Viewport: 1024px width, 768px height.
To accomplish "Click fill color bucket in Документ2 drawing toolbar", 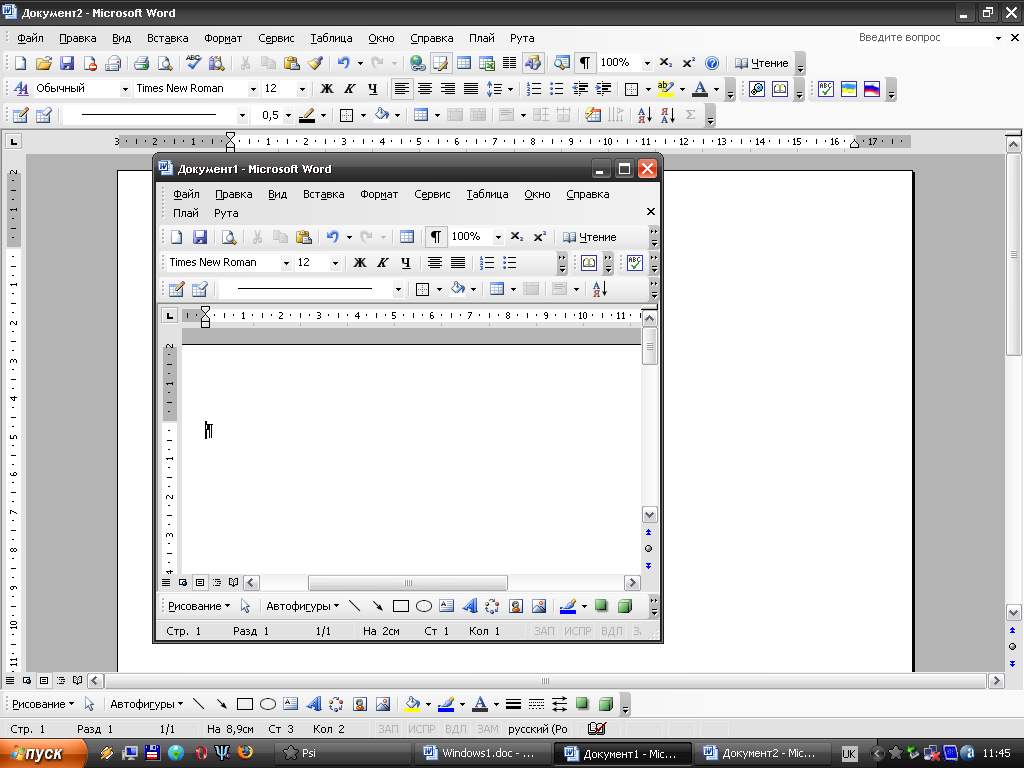I will [x=413, y=704].
